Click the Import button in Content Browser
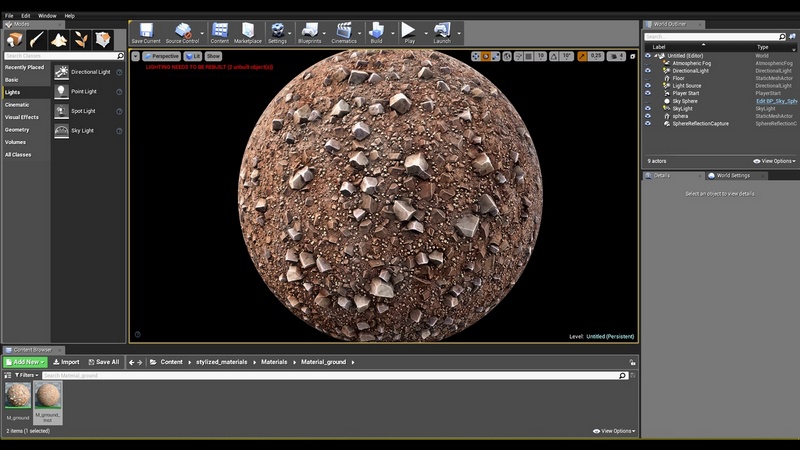 66,362
